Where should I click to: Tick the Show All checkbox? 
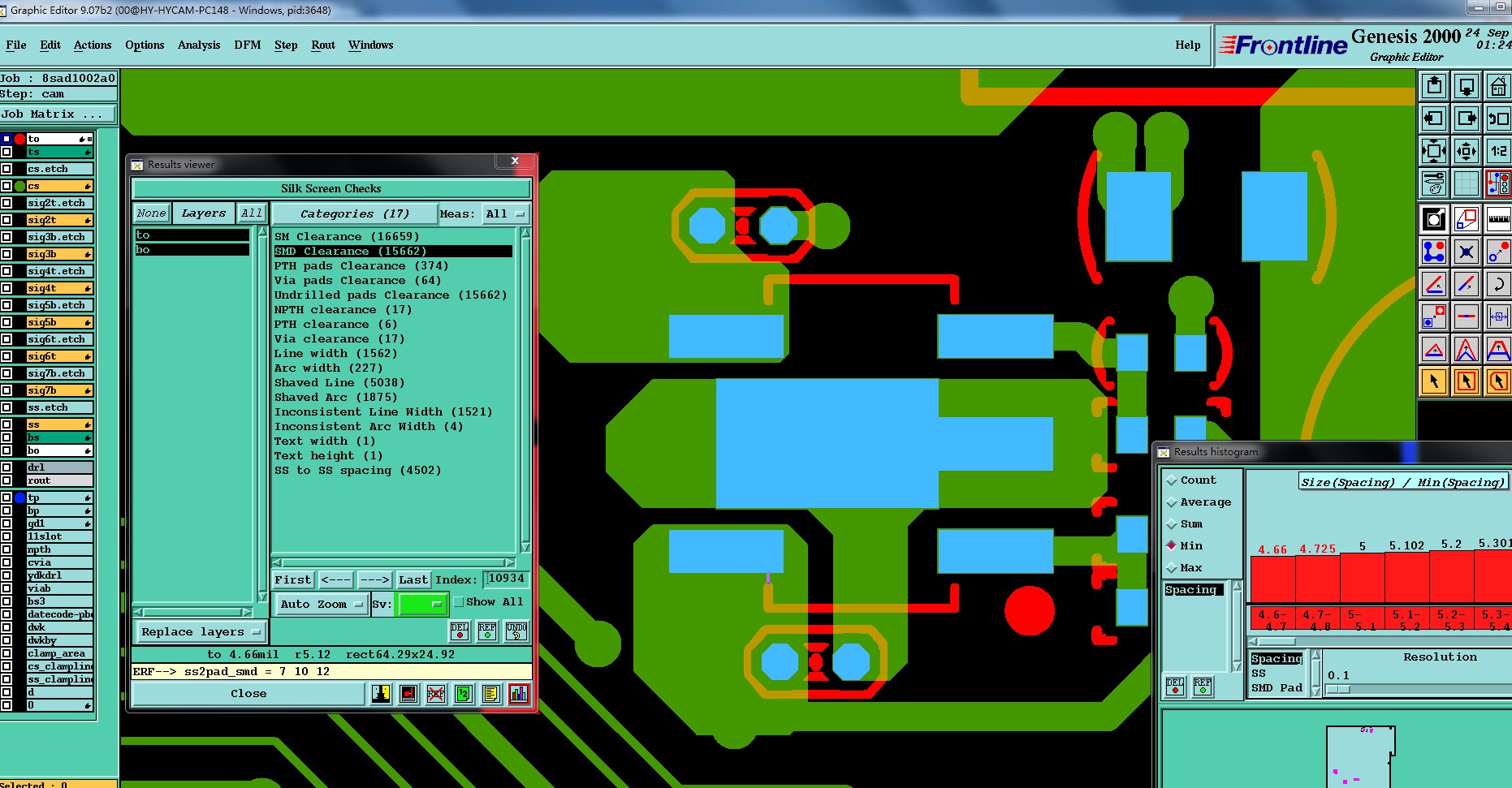(x=459, y=602)
